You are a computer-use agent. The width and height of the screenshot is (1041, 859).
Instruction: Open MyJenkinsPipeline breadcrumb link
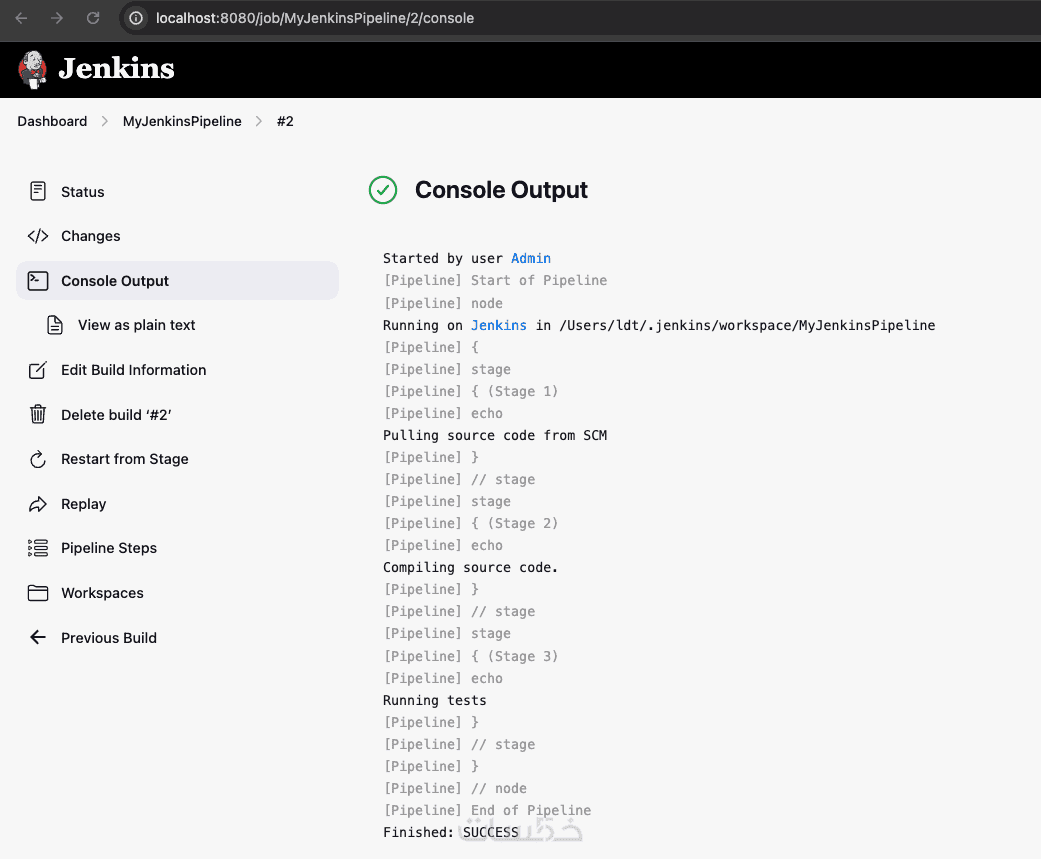click(x=182, y=121)
